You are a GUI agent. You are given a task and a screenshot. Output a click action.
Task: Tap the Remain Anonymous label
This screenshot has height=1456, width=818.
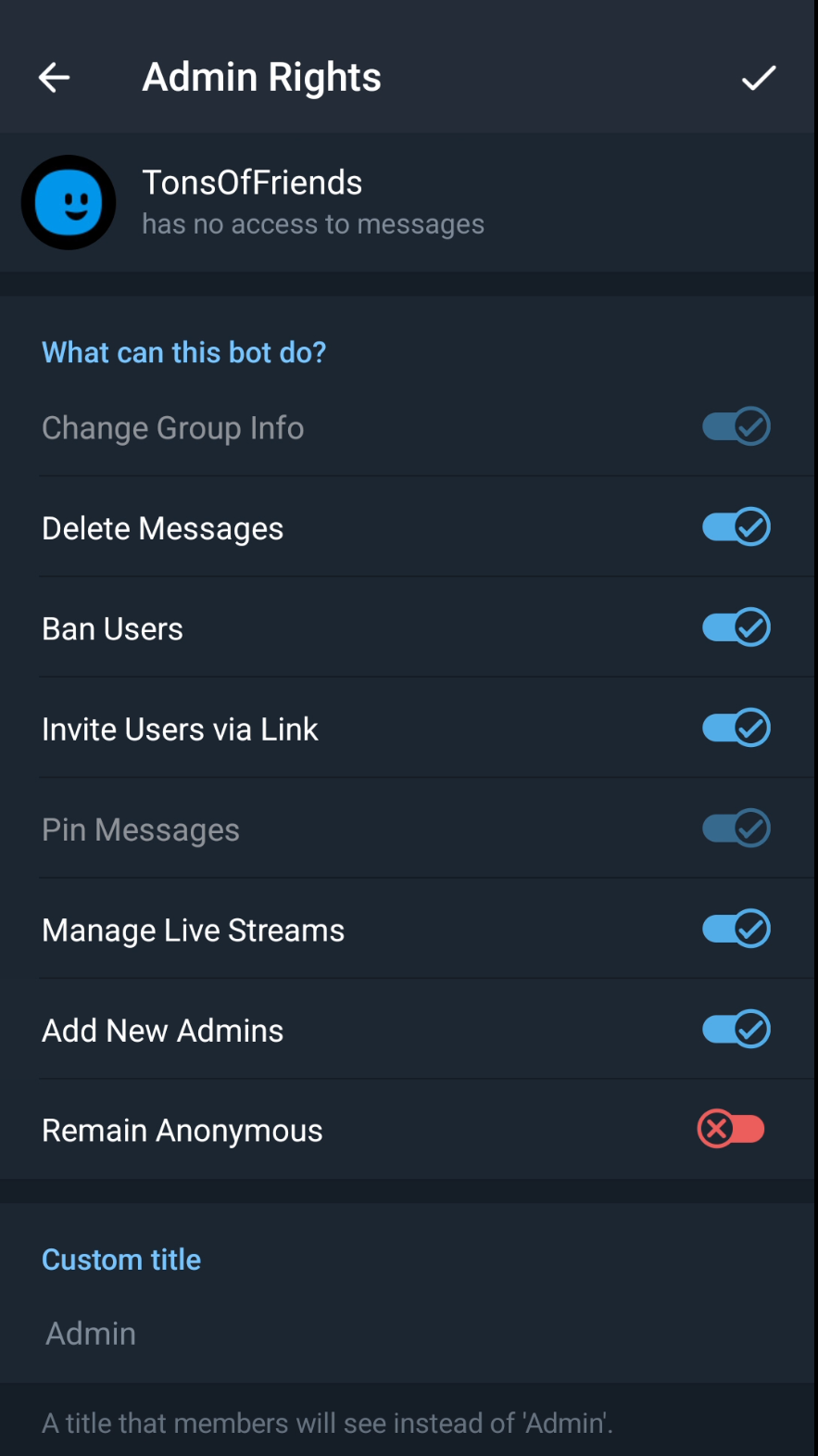click(182, 1131)
